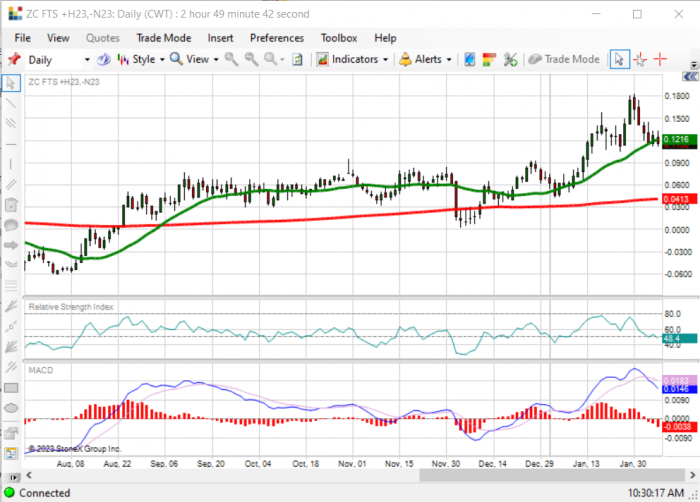Open the Daily interval dropdown
700x502 pixels.
coord(58,60)
